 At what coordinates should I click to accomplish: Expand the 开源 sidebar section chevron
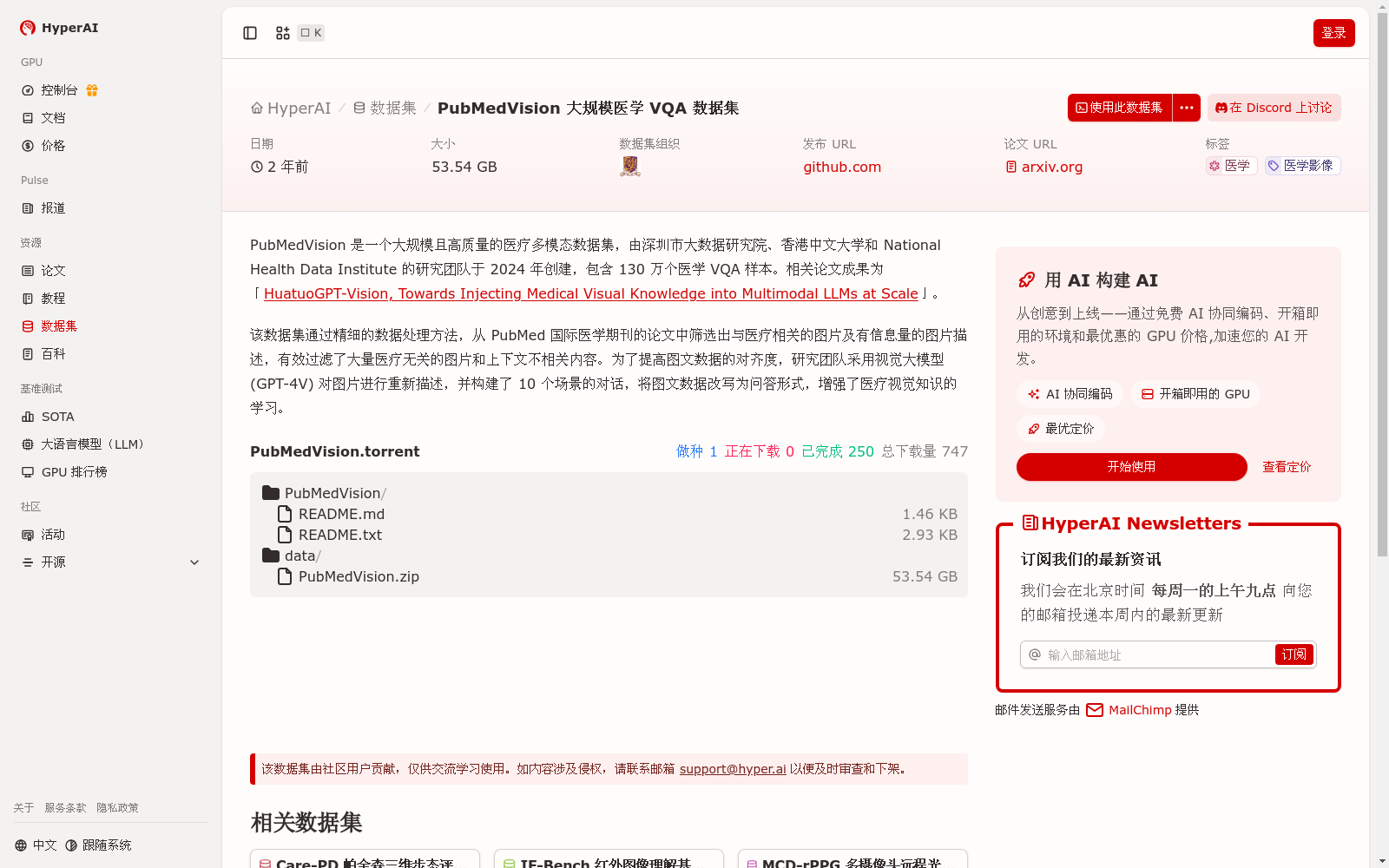194,562
